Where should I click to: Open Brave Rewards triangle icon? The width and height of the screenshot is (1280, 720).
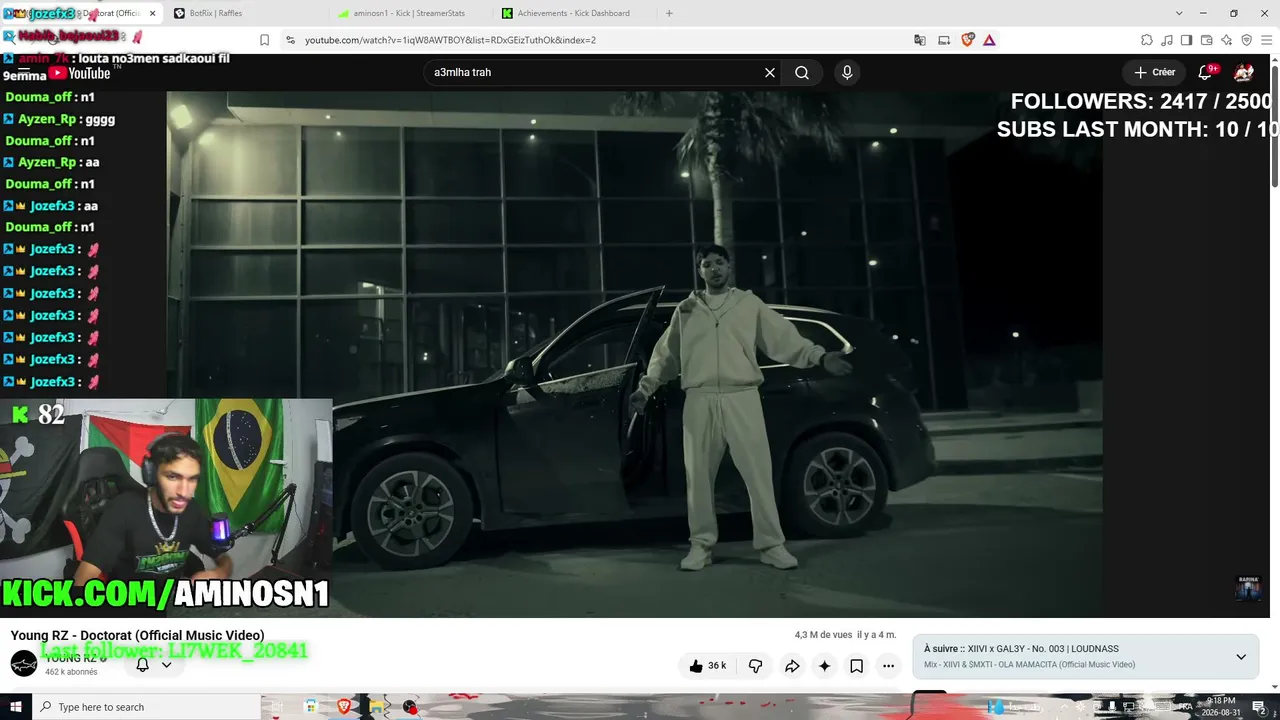[989, 40]
